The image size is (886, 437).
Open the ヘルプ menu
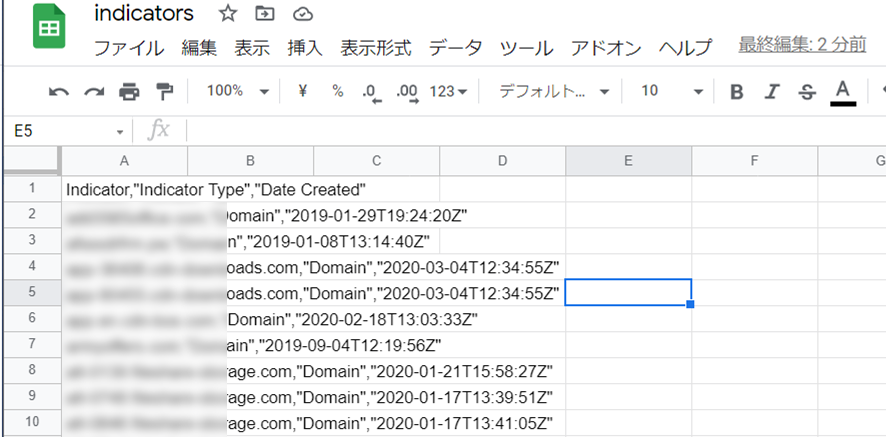coord(685,47)
